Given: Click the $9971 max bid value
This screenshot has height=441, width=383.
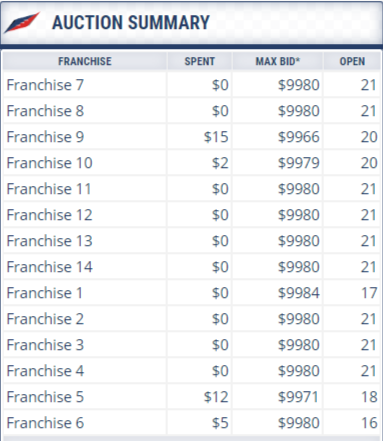Looking at the screenshot, I should (x=298, y=397).
